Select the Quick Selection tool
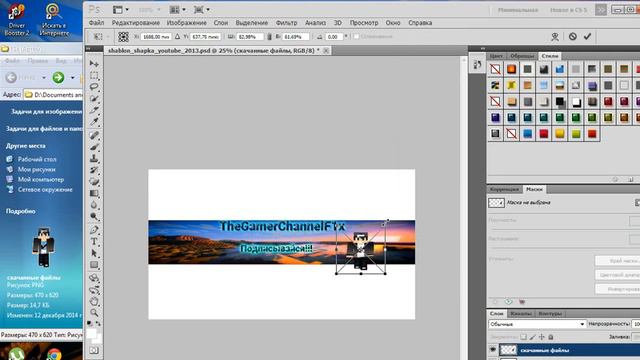This screenshot has height=360, width=640. click(x=94, y=98)
